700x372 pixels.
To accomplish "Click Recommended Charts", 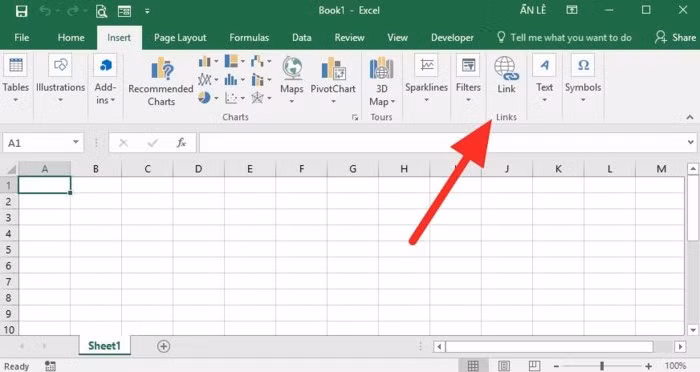I will (161, 82).
